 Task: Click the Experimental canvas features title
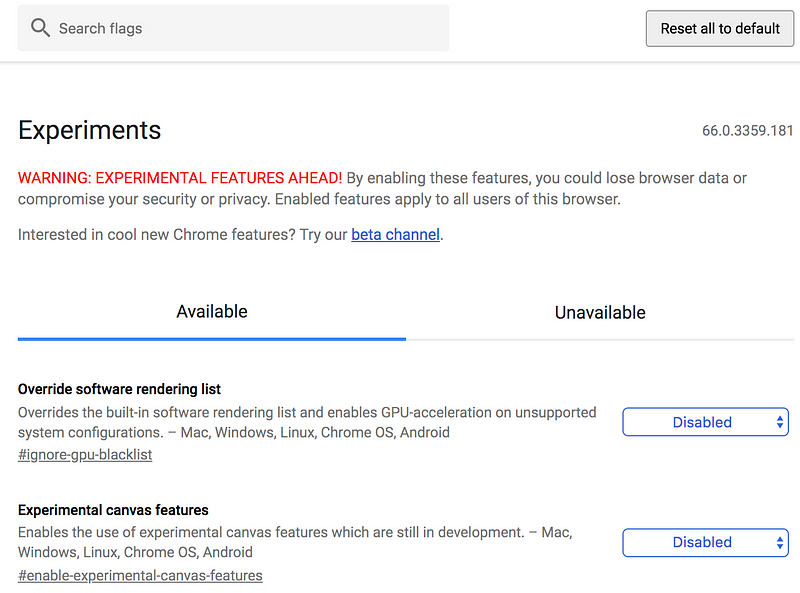tap(113, 510)
